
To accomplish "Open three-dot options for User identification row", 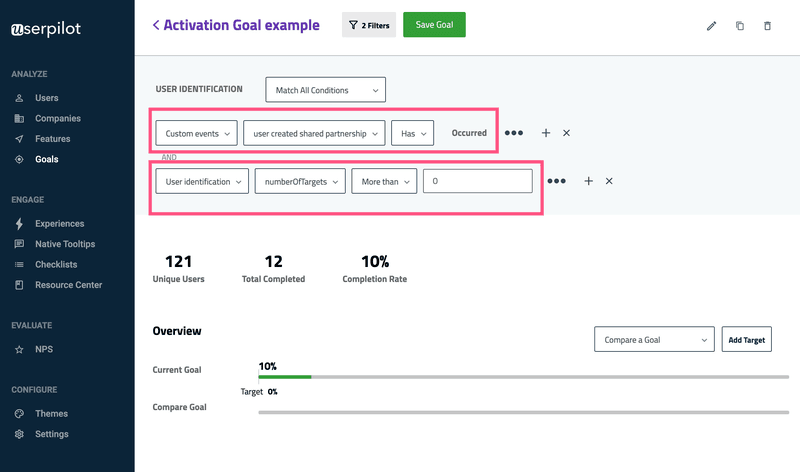I will pyautogui.click(x=557, y=181).
